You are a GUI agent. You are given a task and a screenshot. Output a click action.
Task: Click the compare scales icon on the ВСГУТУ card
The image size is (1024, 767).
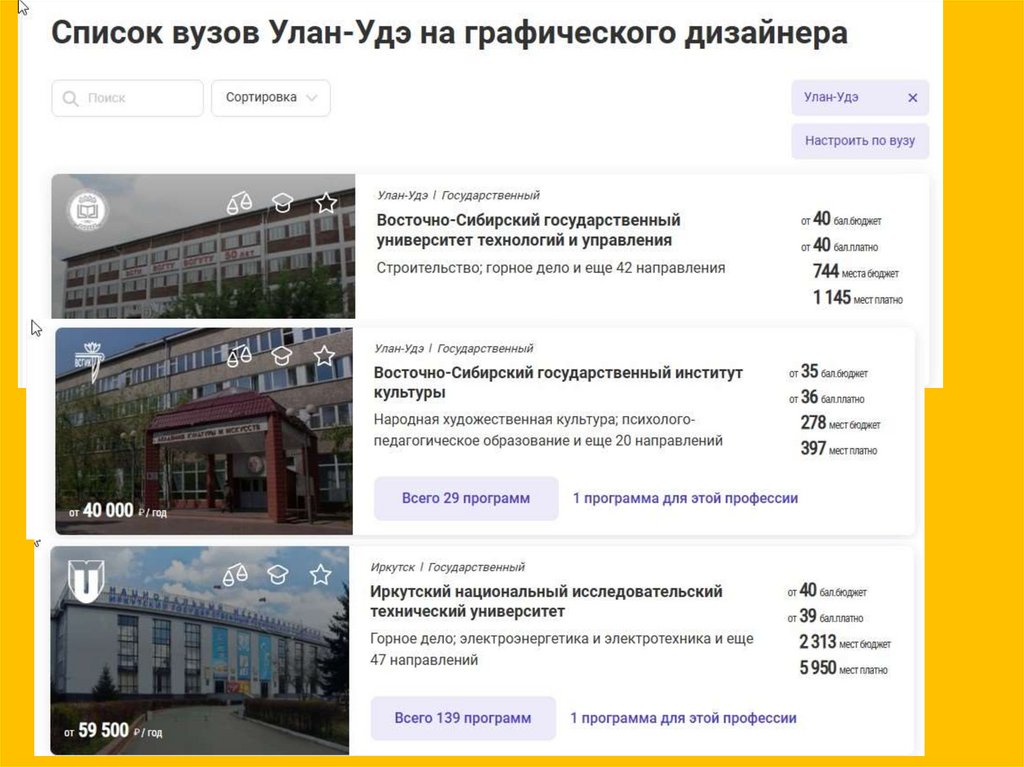pos(239,203)
